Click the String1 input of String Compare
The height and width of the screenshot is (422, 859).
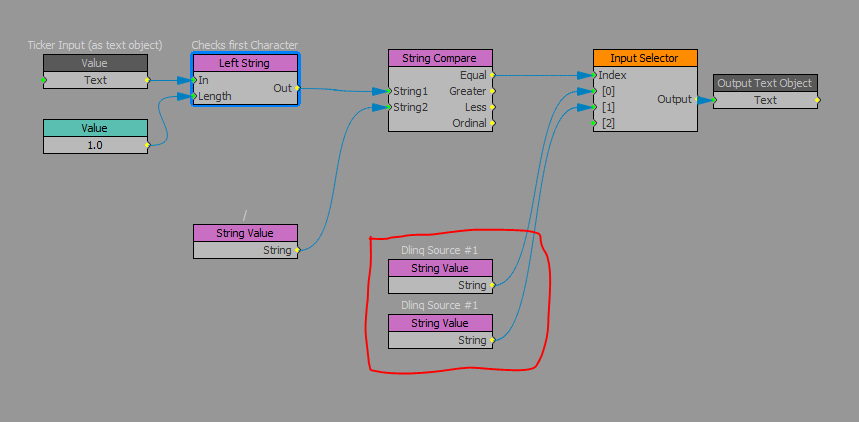click(x=390, y=91)
